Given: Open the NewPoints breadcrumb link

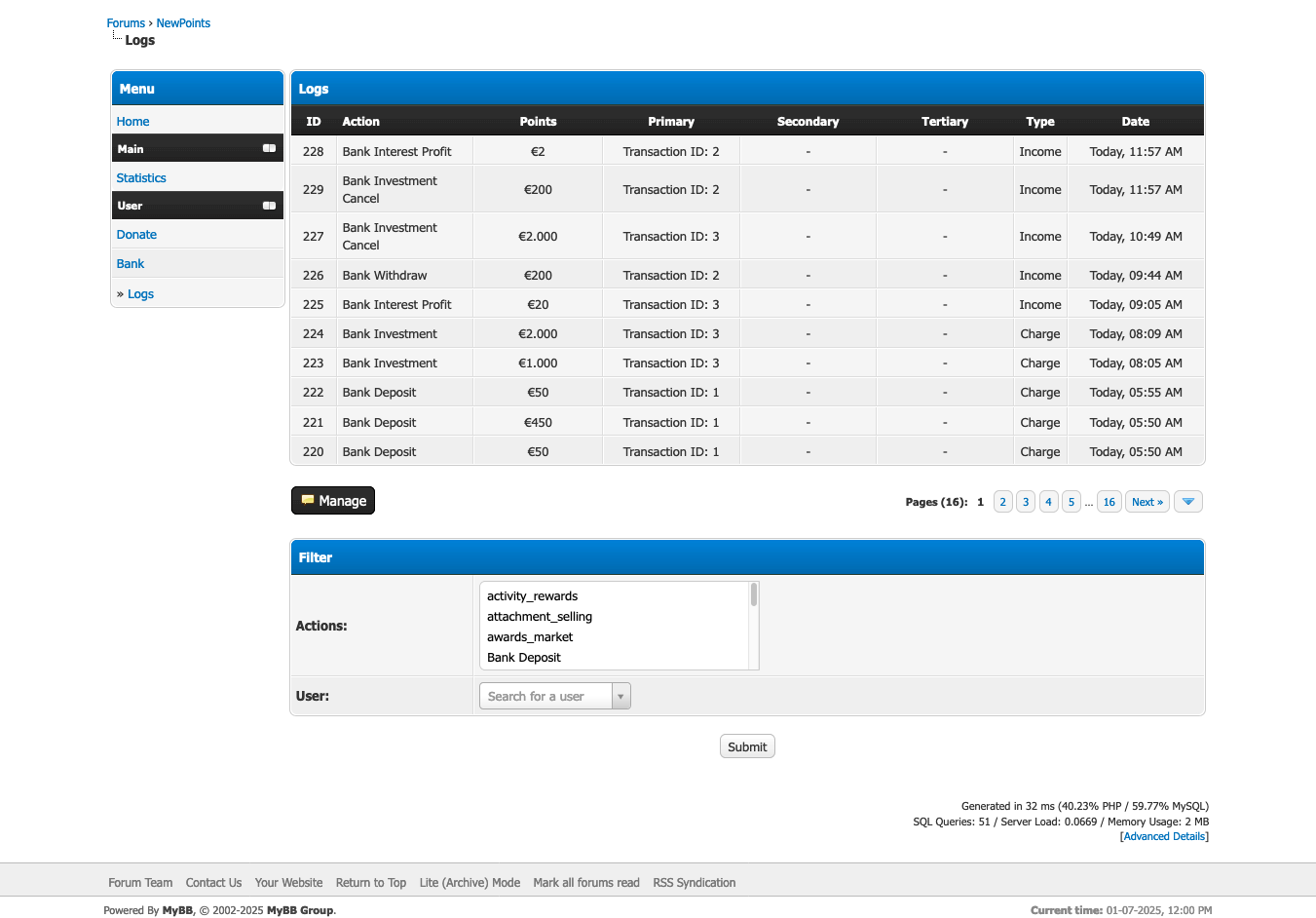Looking at the screenshot, I should click(183, 23).
